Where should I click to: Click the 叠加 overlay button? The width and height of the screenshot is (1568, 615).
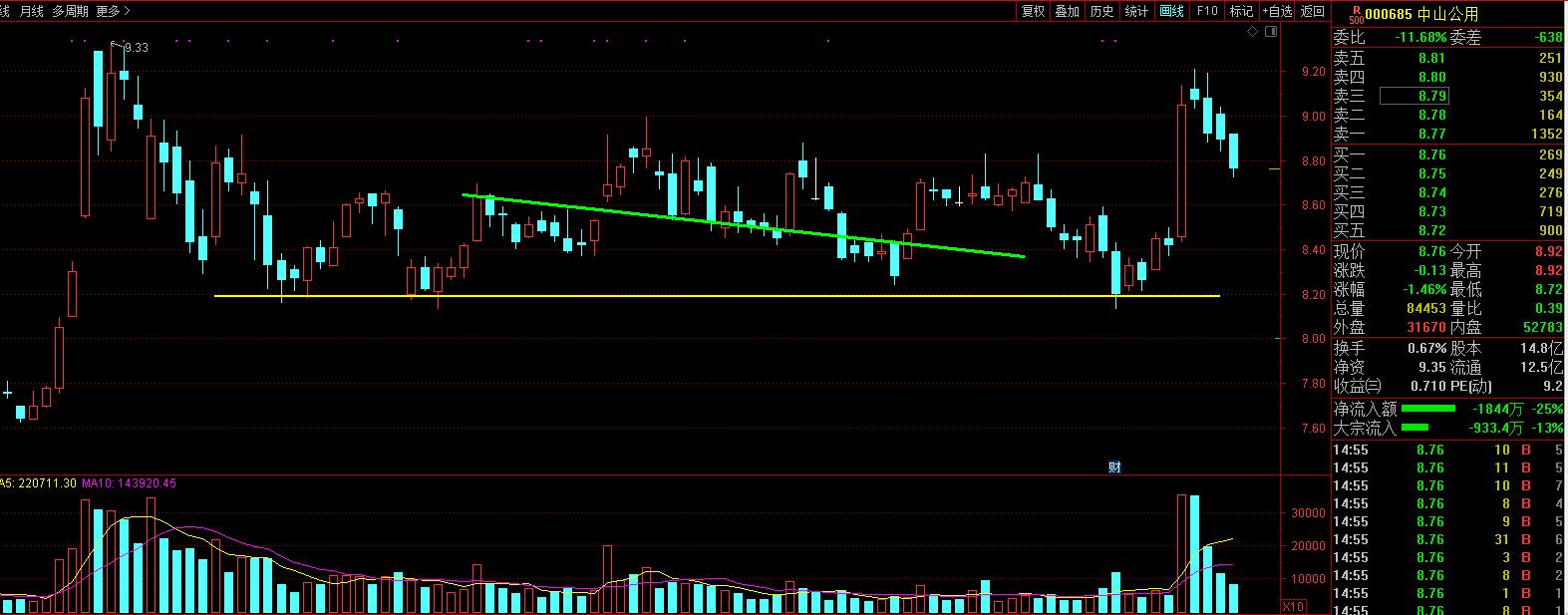pyautogui.click(x=1068, y=11)
